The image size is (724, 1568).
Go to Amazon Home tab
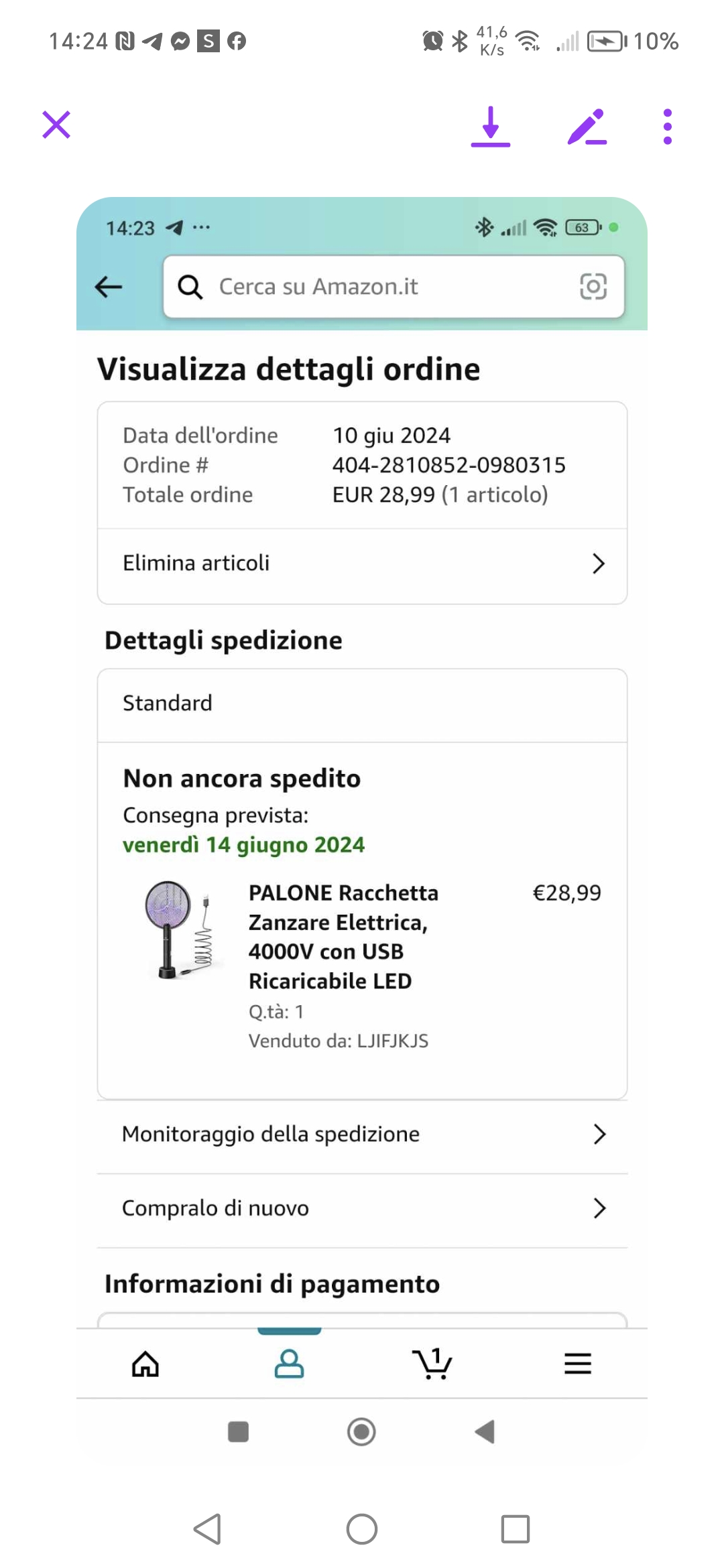(145, 1364)
